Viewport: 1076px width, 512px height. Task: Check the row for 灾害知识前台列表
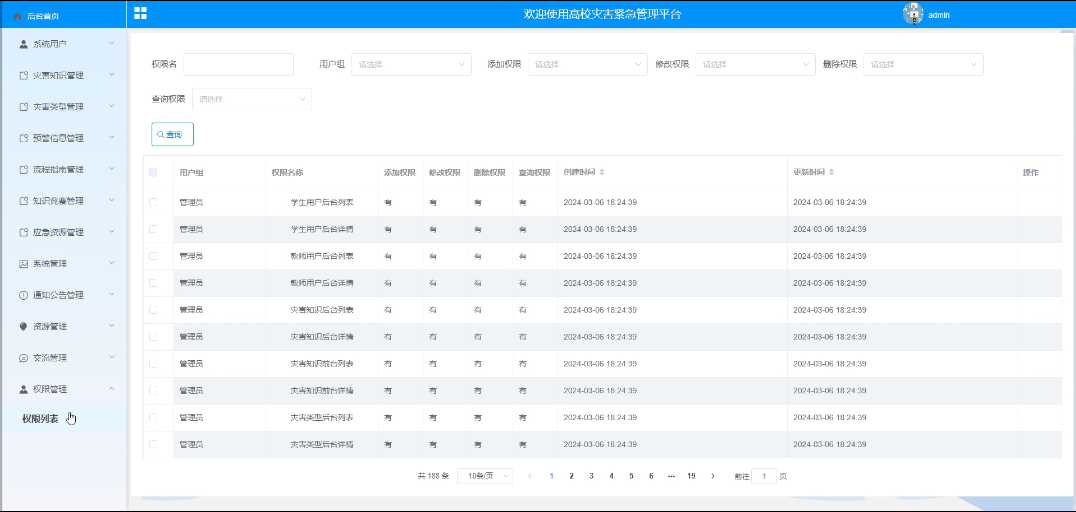tap(153, 363)
